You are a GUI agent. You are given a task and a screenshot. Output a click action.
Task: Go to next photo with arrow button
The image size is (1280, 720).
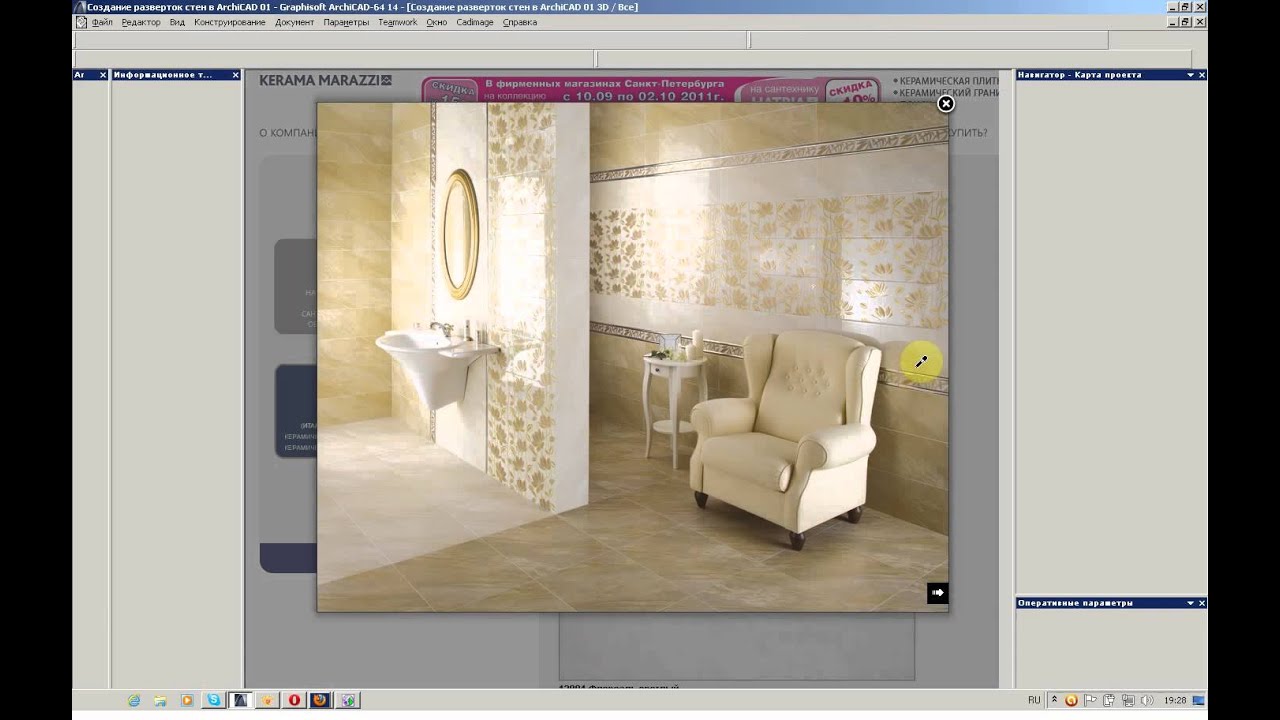(937, 593)
